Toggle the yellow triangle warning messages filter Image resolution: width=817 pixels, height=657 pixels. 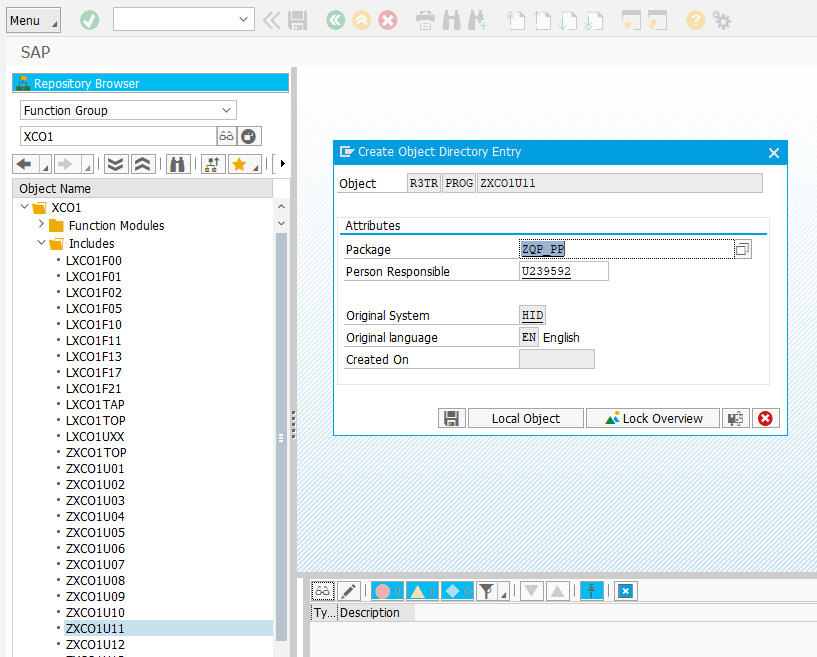coord(421,591)
